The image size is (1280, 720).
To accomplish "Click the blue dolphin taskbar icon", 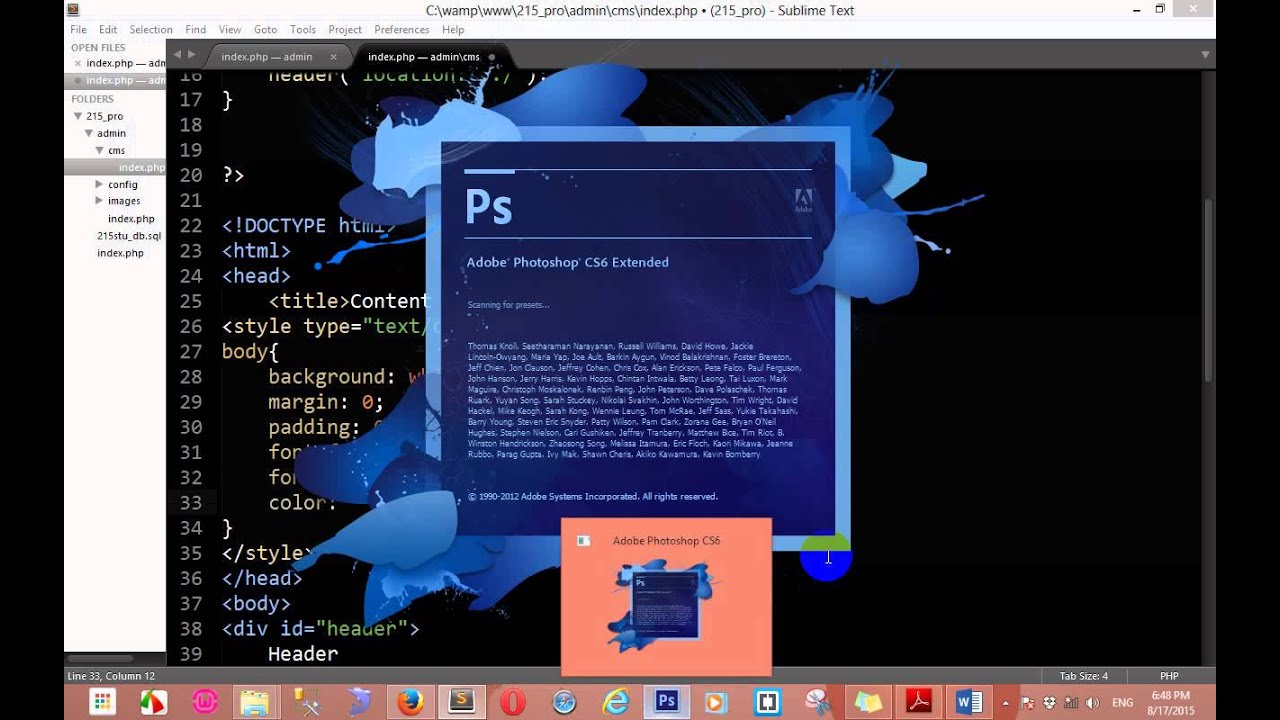I will point(359,702).
